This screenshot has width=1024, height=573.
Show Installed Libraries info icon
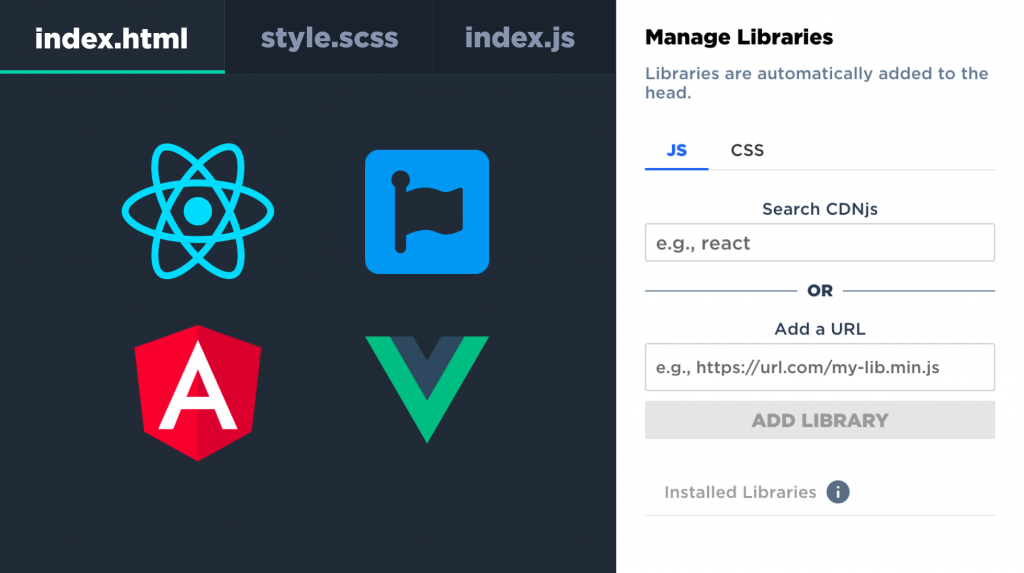(x=838, y=492)
